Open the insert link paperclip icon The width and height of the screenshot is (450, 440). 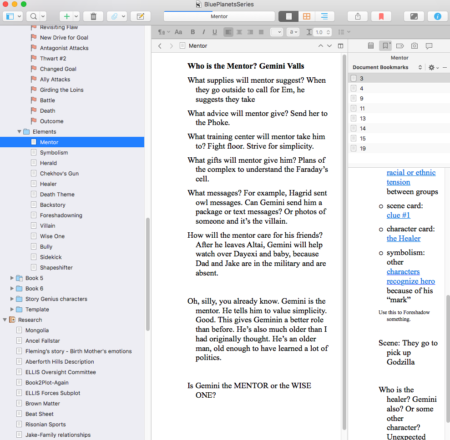click(x=114, y=16)
